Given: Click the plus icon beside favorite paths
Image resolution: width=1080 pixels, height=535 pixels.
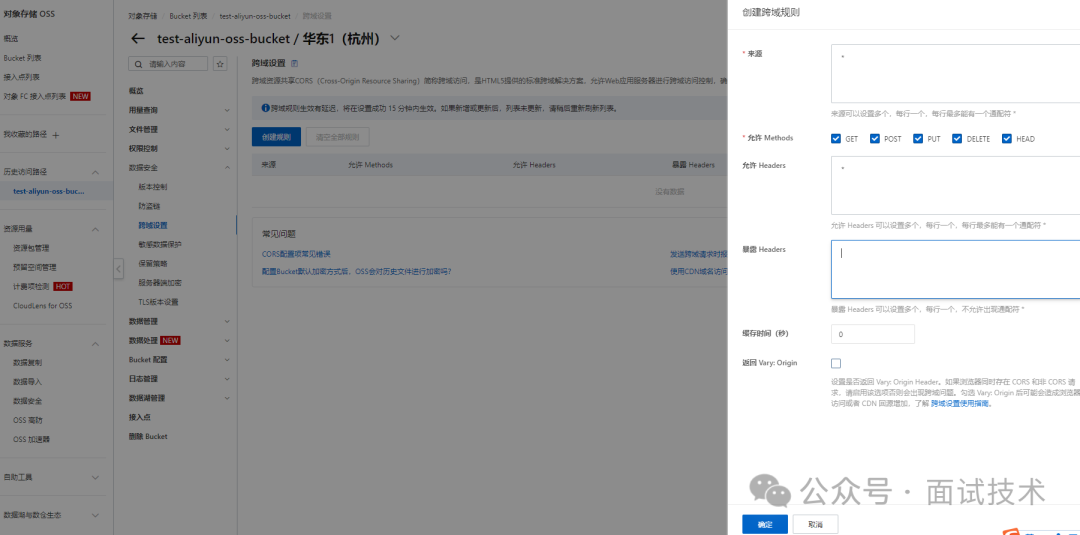Looking at the screenshot, I should 56,135.
